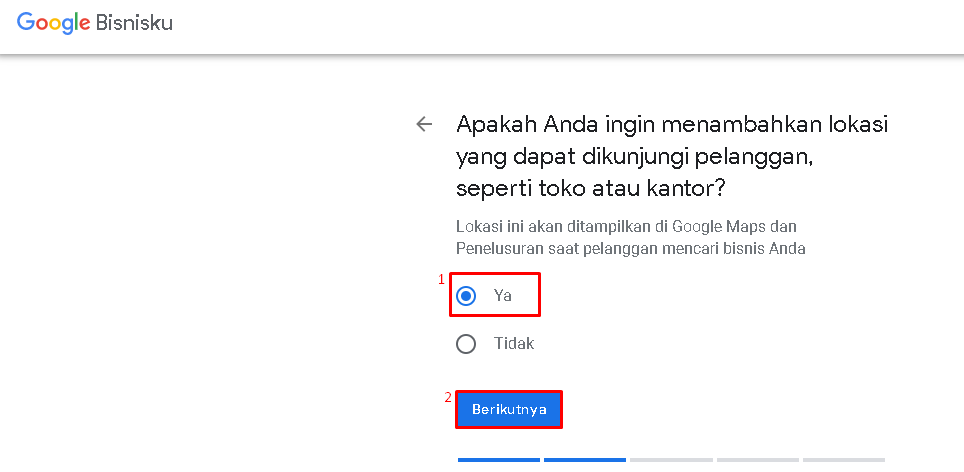Choose the Tidak option label text

pyautogui.click(x=514, y=343)
